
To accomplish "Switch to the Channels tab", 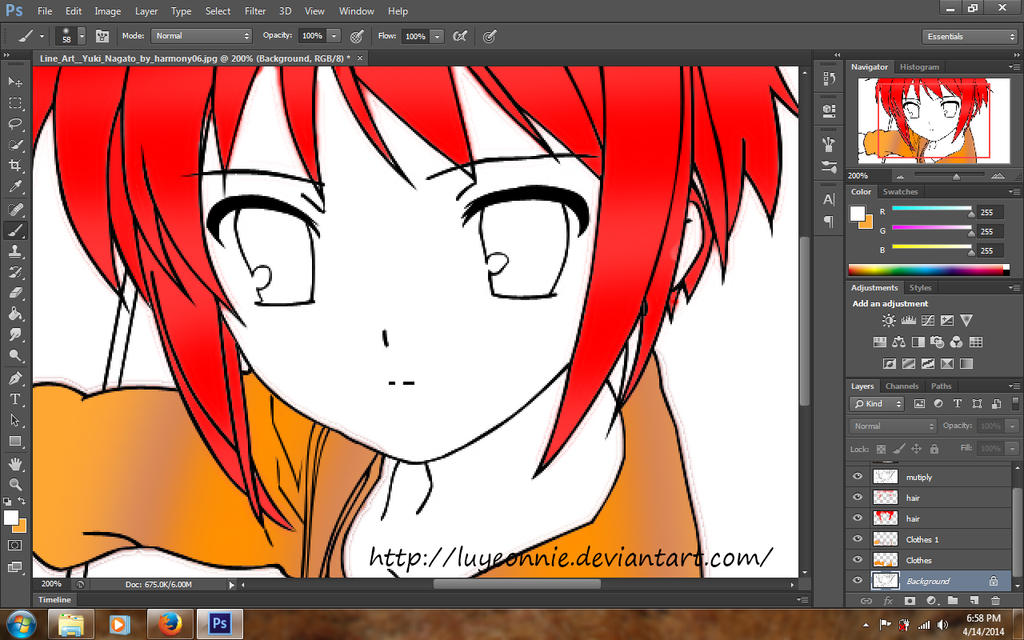I will [x=901, y=386].
